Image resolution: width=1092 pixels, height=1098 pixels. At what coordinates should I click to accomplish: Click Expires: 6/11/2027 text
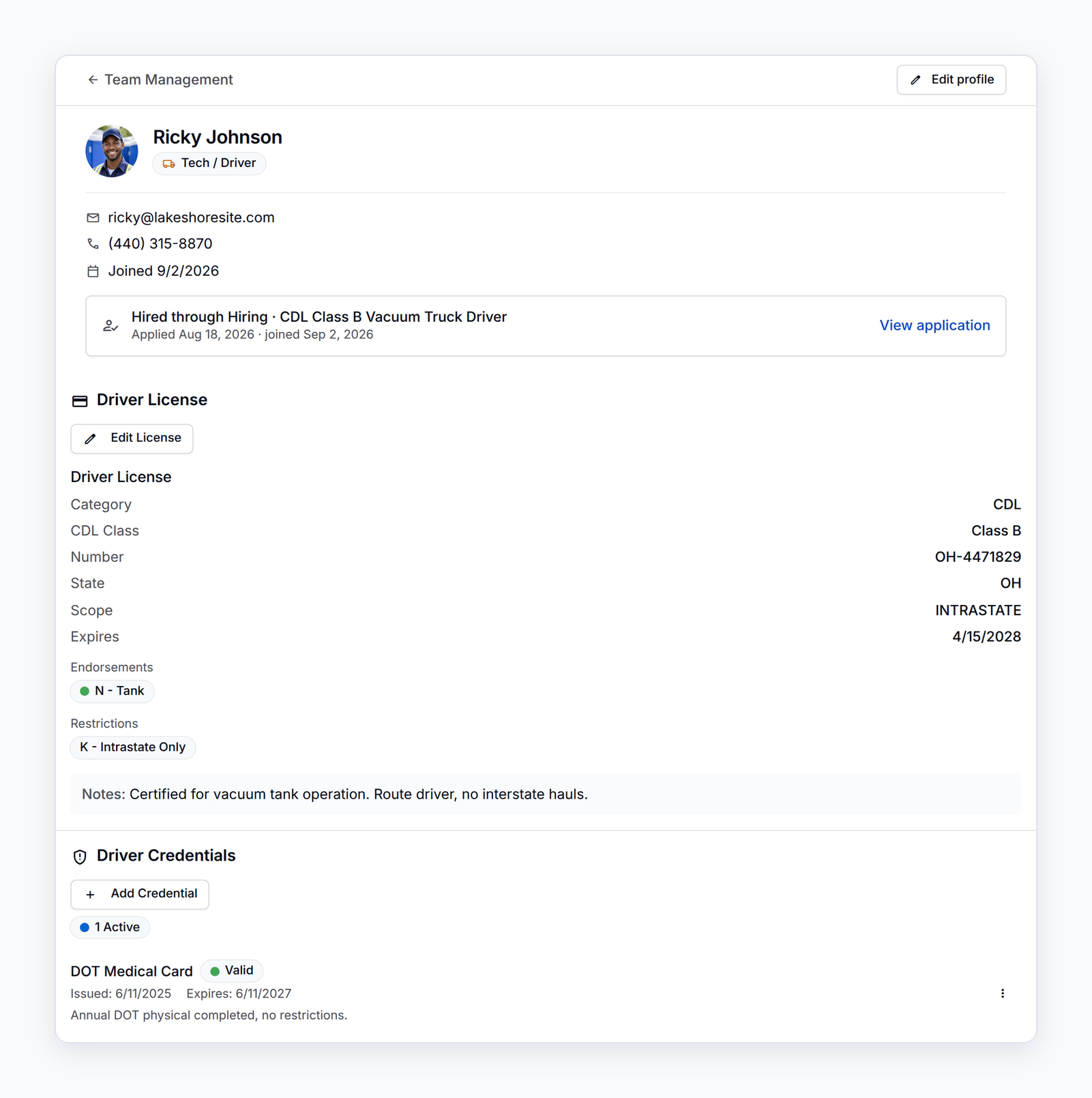[x=239, y=994]
